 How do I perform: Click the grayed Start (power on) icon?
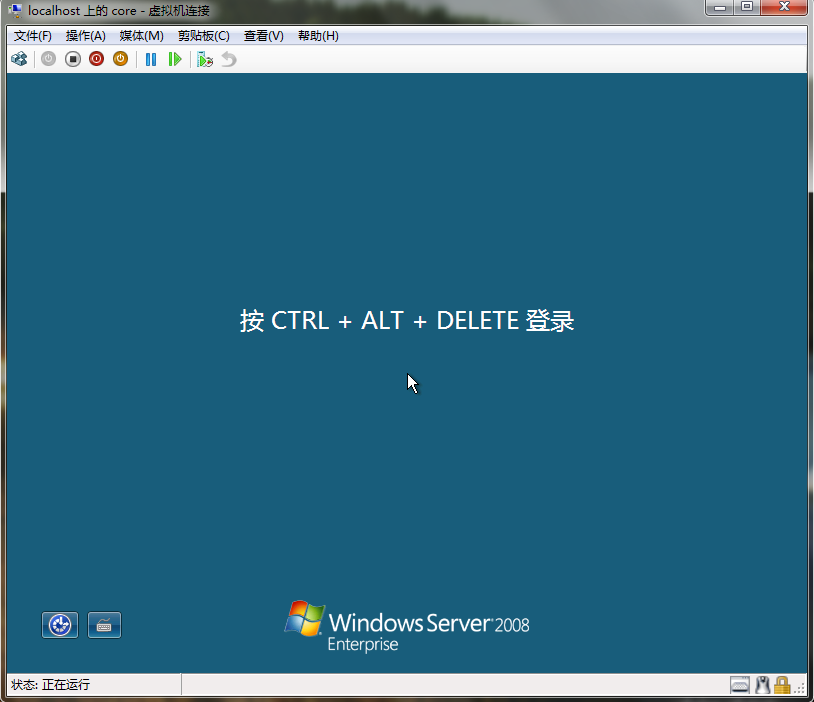(x=48, y=59)
